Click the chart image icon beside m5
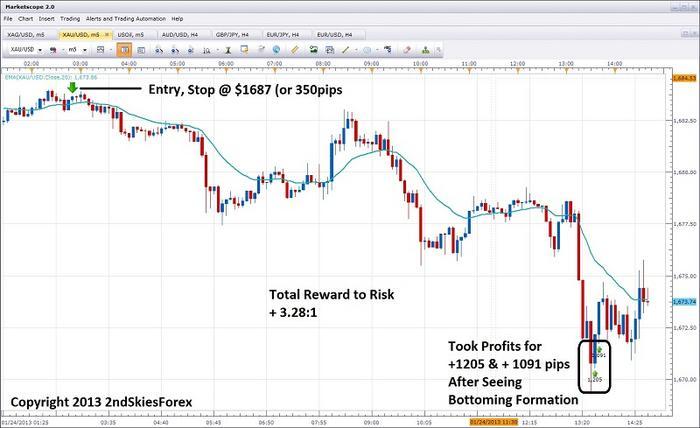 (x=100, y=50)
